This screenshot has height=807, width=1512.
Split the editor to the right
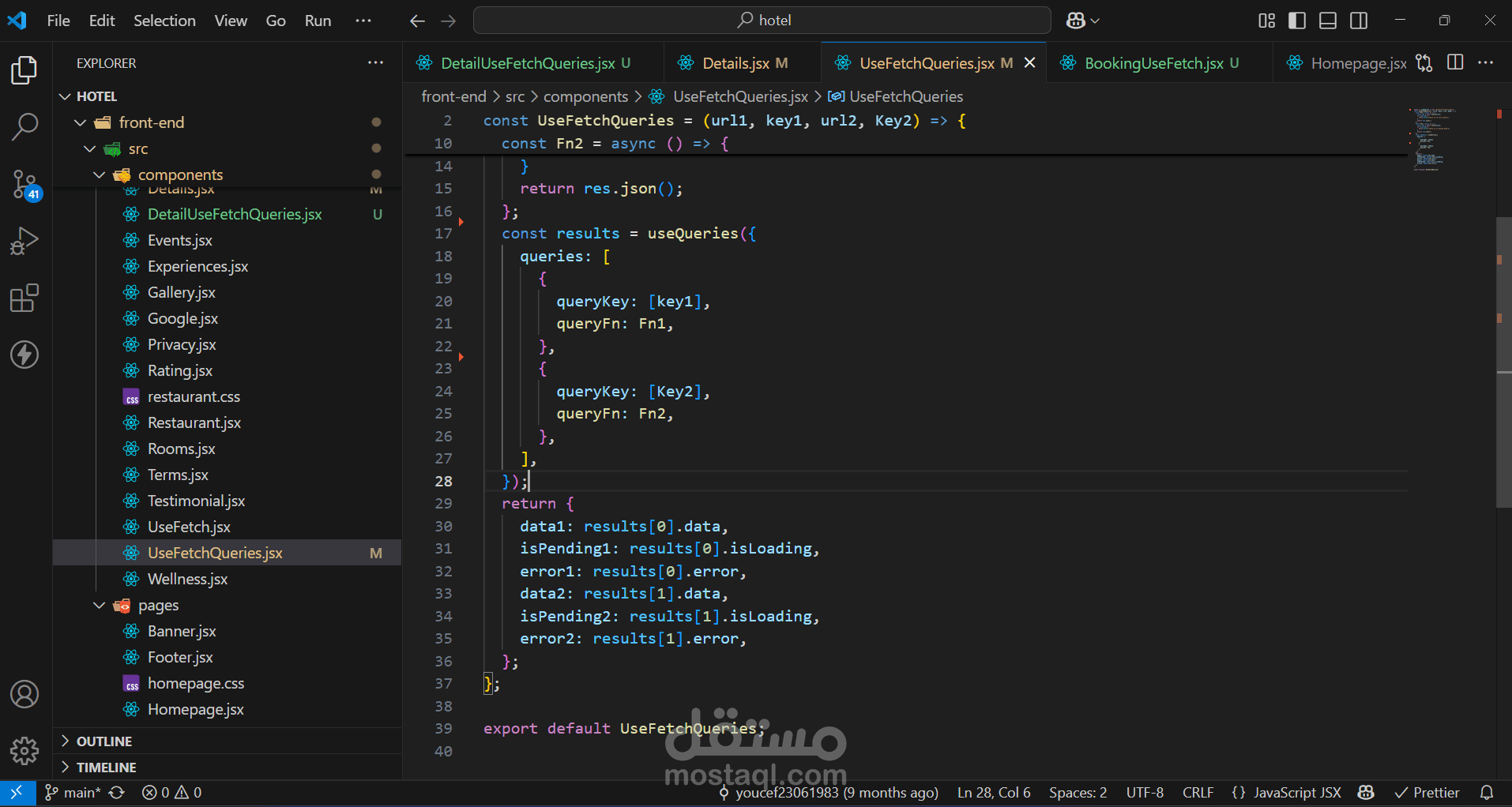1455,62
